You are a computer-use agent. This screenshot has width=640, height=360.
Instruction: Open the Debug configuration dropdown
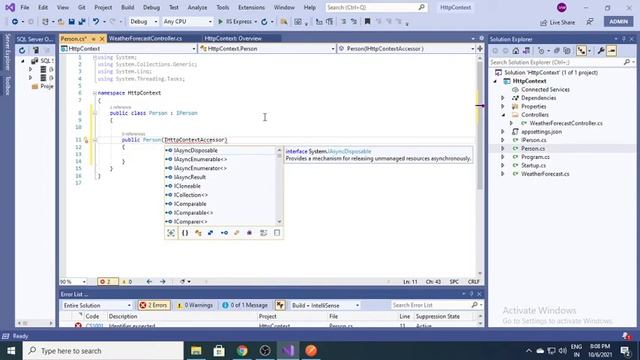tap(143, 22)
